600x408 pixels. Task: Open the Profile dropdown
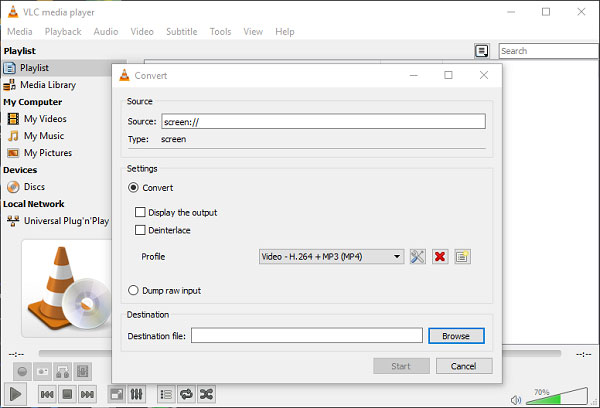tap(331, 256)
